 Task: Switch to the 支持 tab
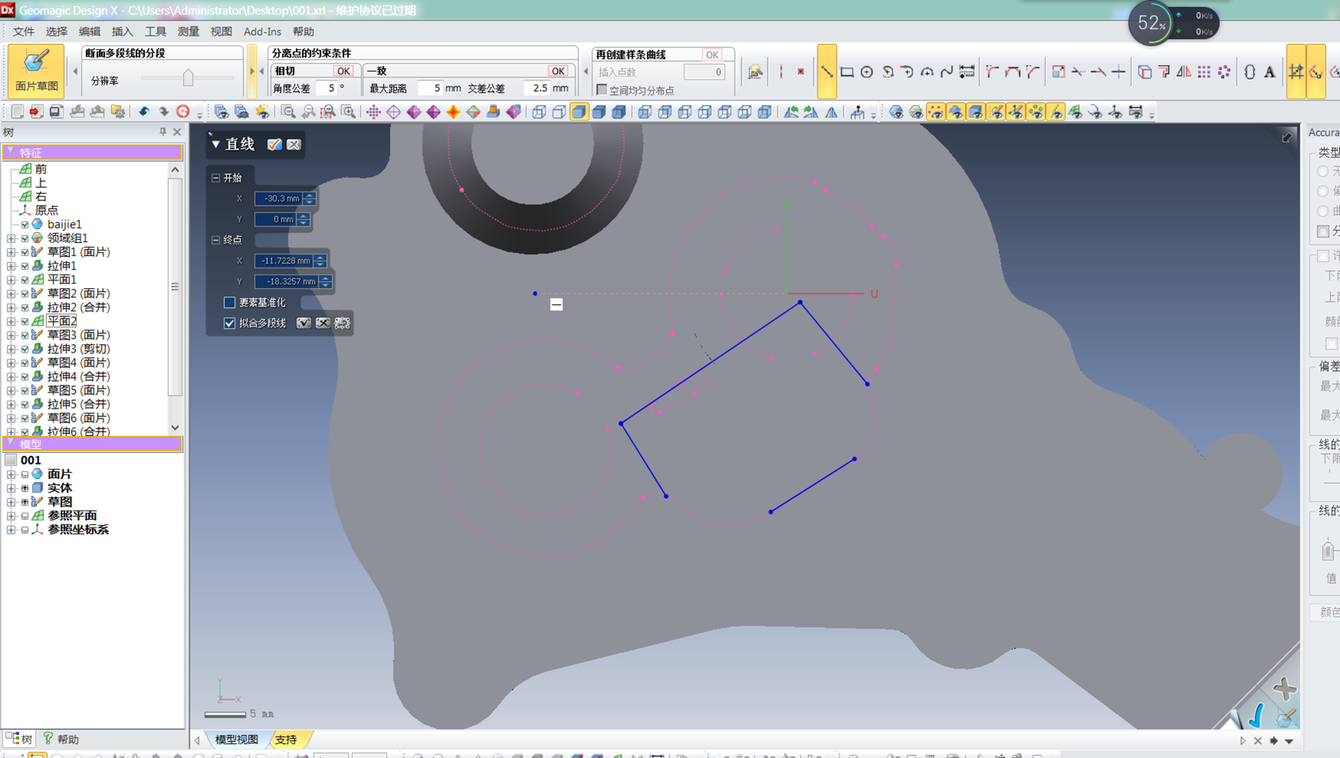tap(286, 740)
